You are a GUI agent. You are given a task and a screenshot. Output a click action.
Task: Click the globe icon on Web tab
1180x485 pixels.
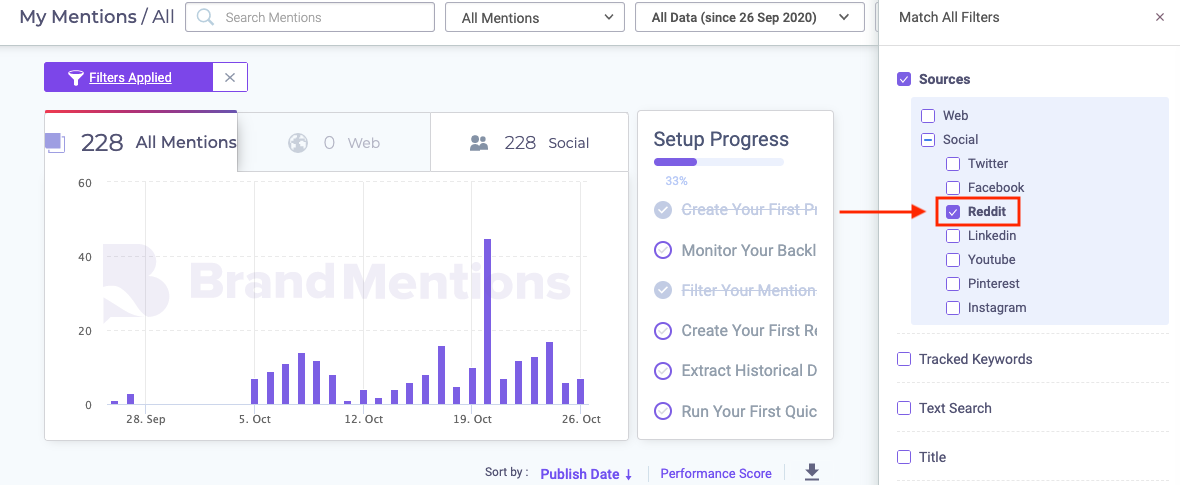point(298,142)
